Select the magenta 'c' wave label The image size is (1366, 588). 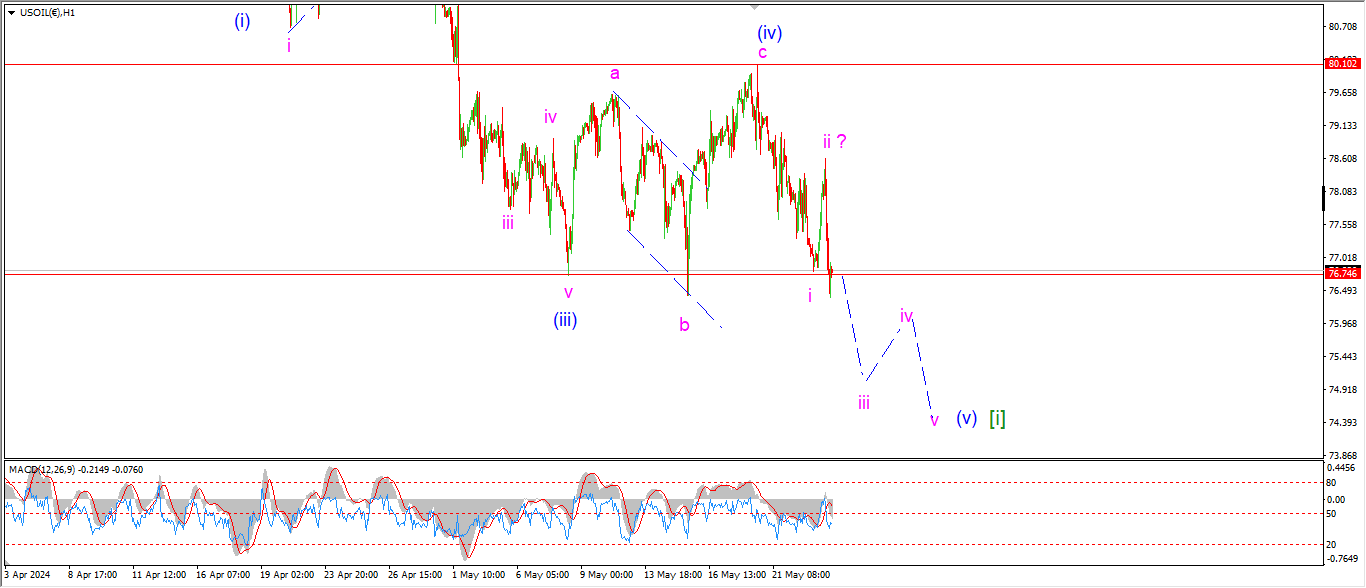(762, 52)
